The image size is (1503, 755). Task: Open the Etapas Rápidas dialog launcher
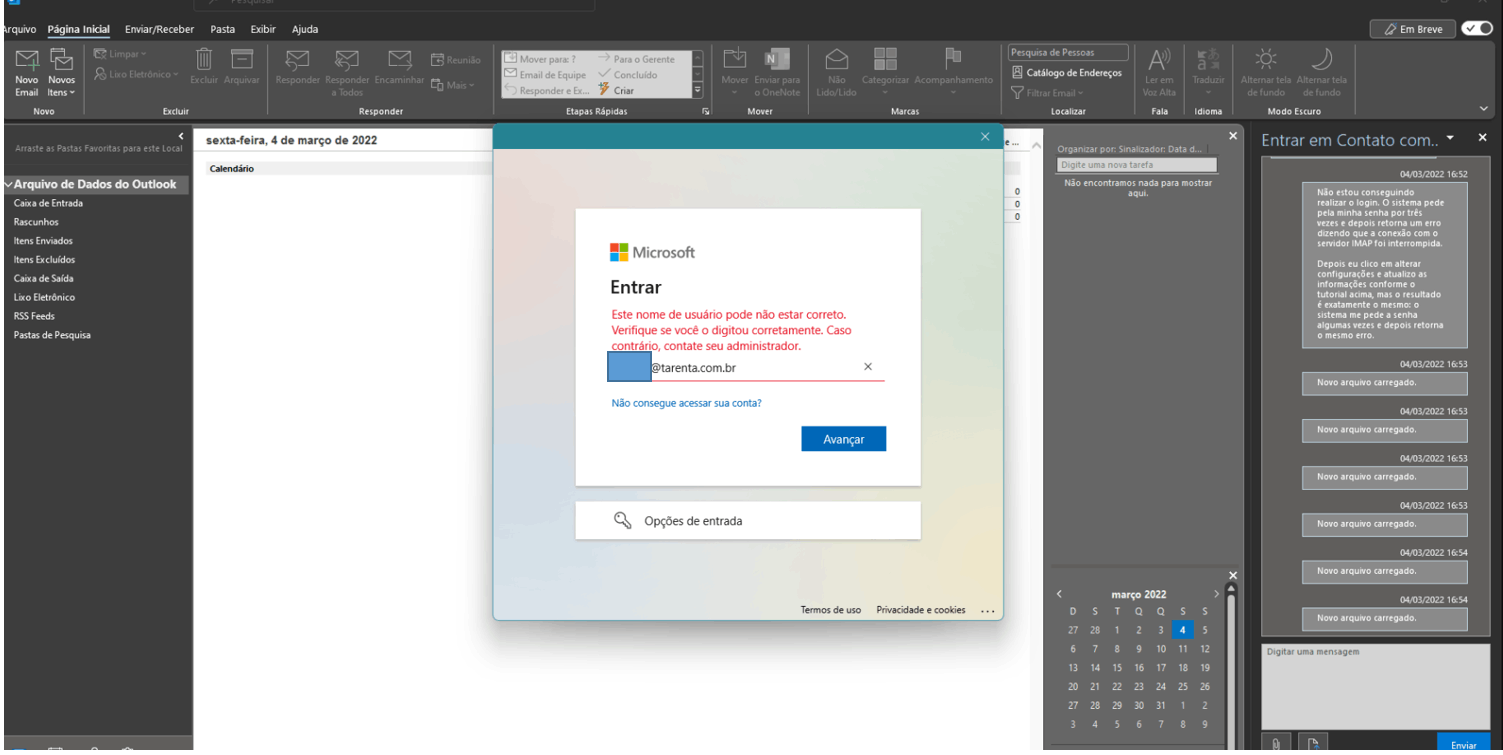(705, 112)
